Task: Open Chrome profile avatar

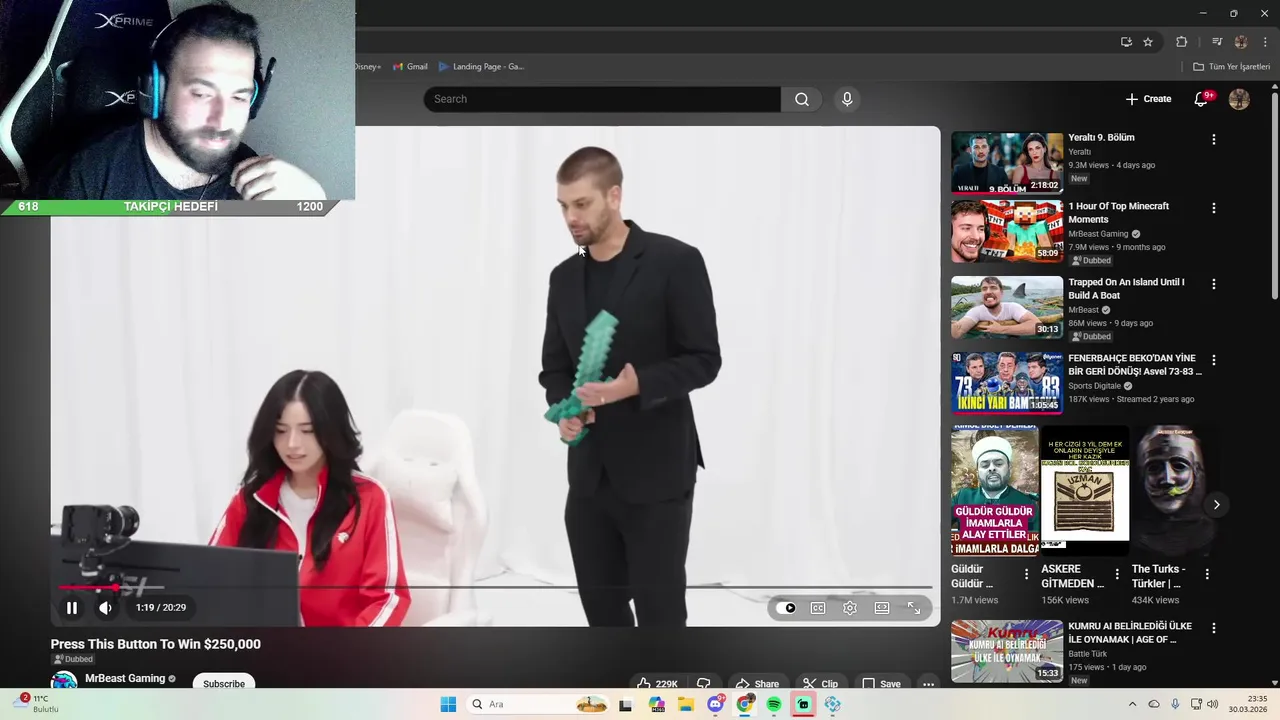Action: coord(1241,42)
